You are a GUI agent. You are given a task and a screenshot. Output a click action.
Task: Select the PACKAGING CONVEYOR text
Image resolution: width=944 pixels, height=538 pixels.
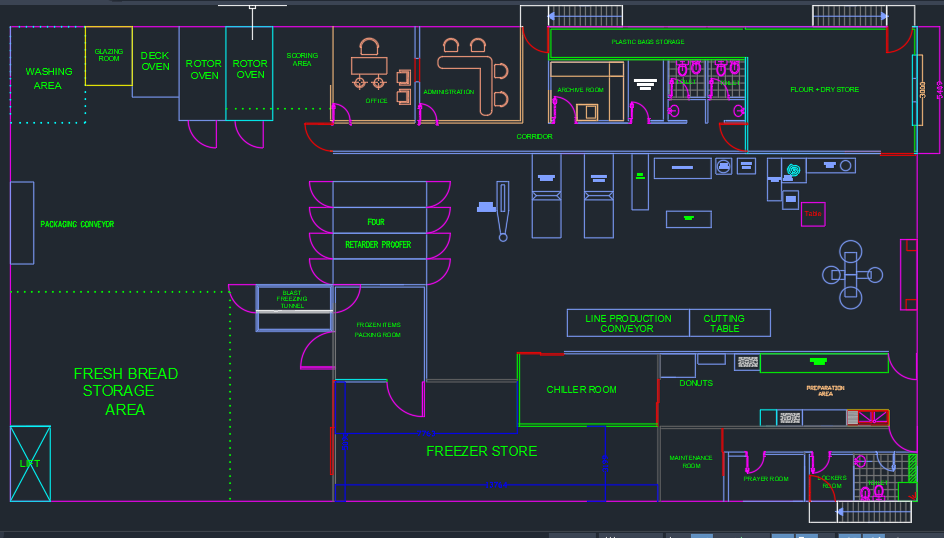[77, 225]
